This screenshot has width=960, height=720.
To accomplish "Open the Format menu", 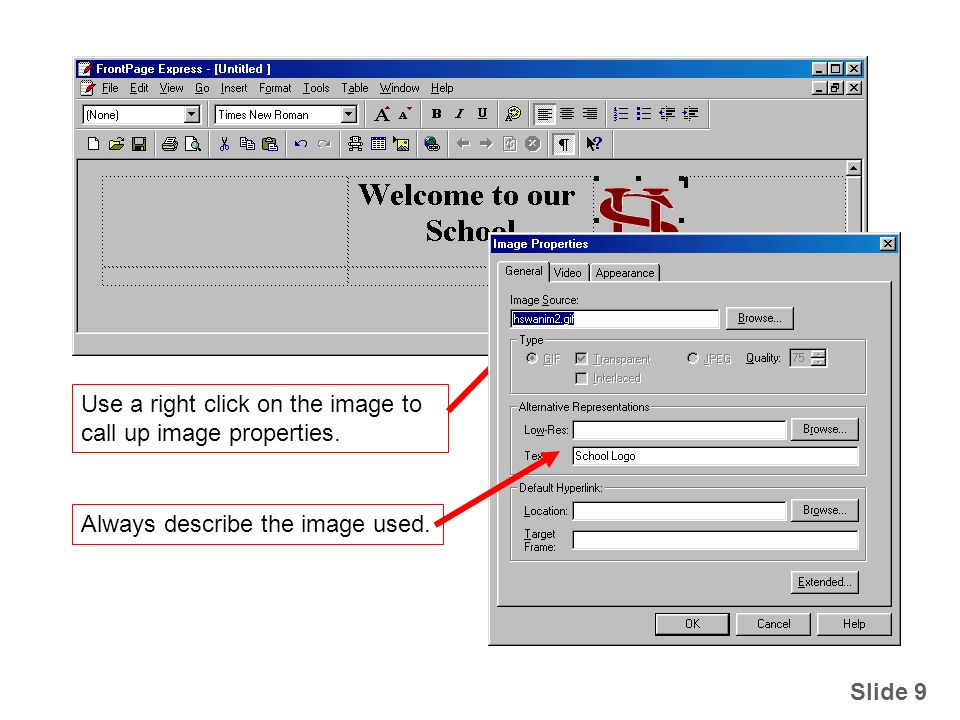I will coord(275,88).
